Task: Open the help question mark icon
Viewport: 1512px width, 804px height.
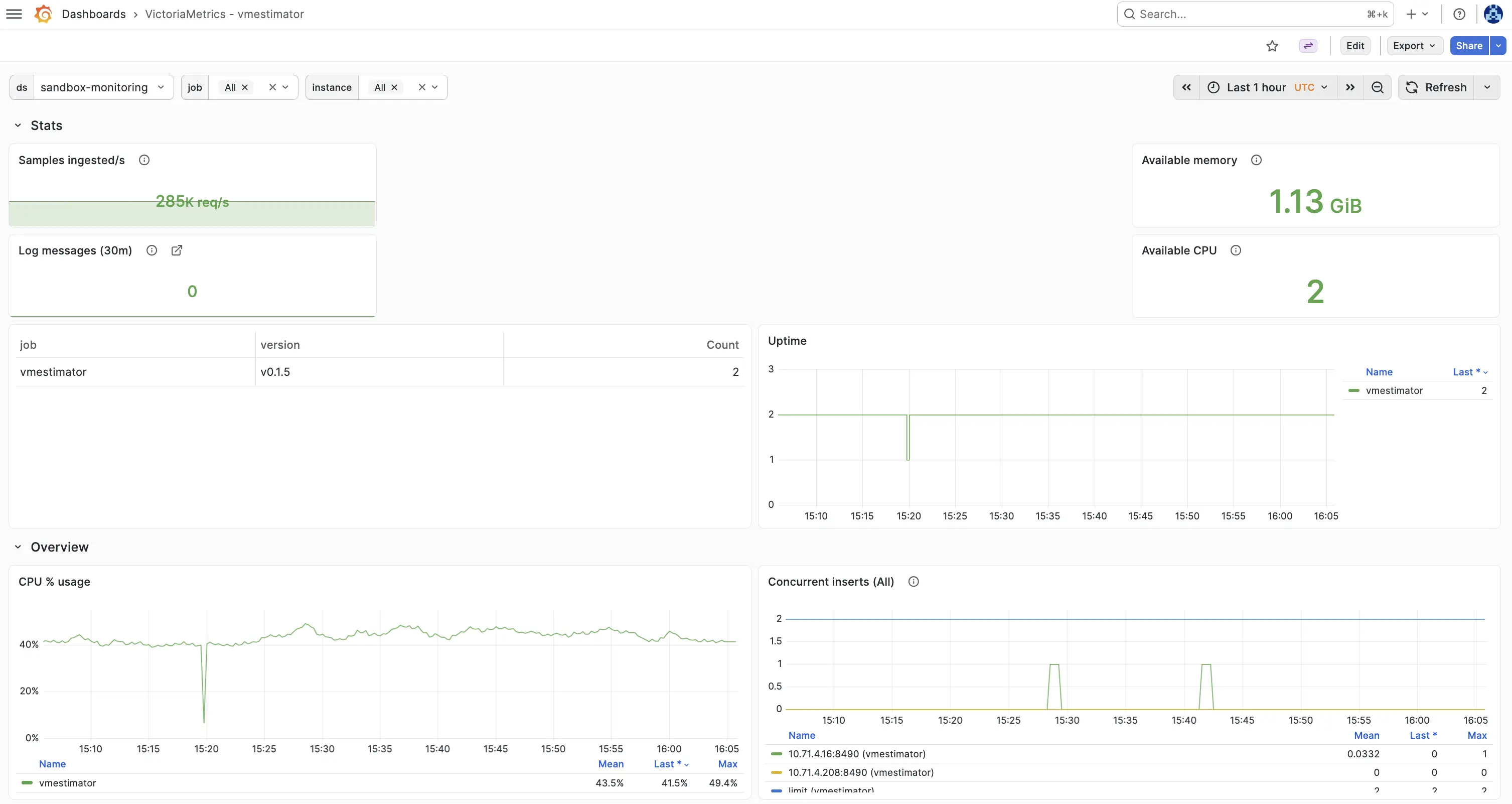Action: pyautogui.click(x=1459, y=14)
